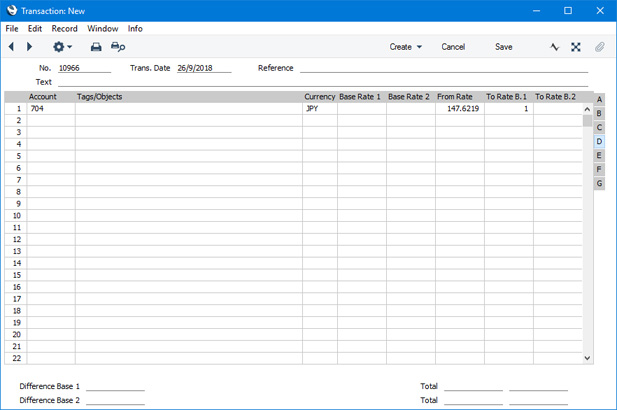
Task: Click the No. field with 10966
Action: (x=85, y=68)
